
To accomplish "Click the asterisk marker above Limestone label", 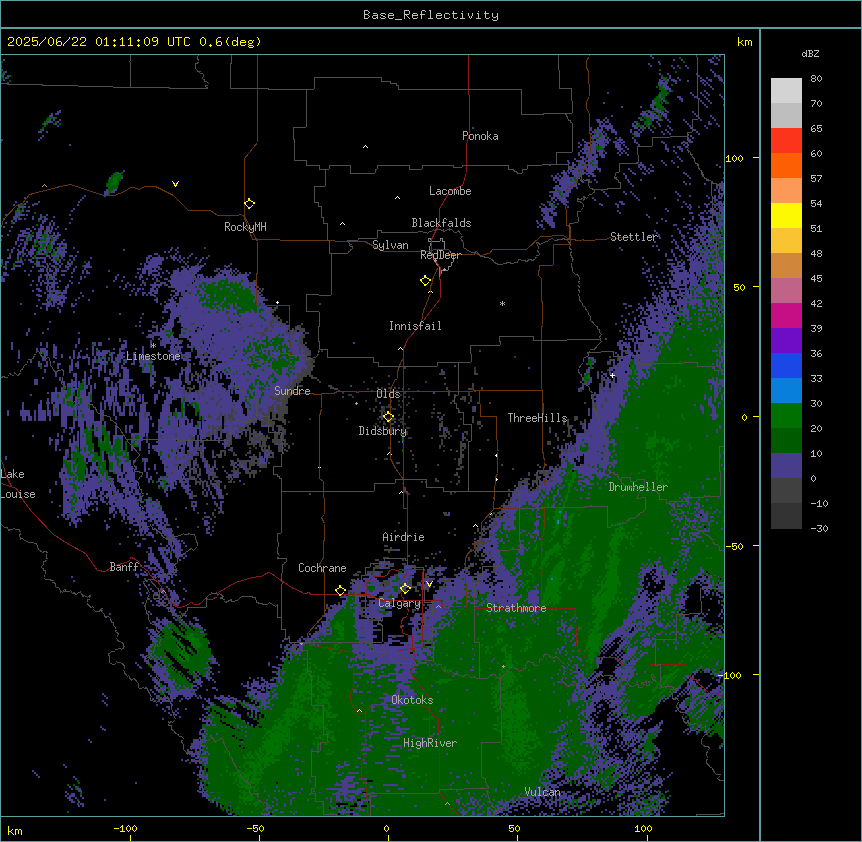I will (x=153, y=346).
